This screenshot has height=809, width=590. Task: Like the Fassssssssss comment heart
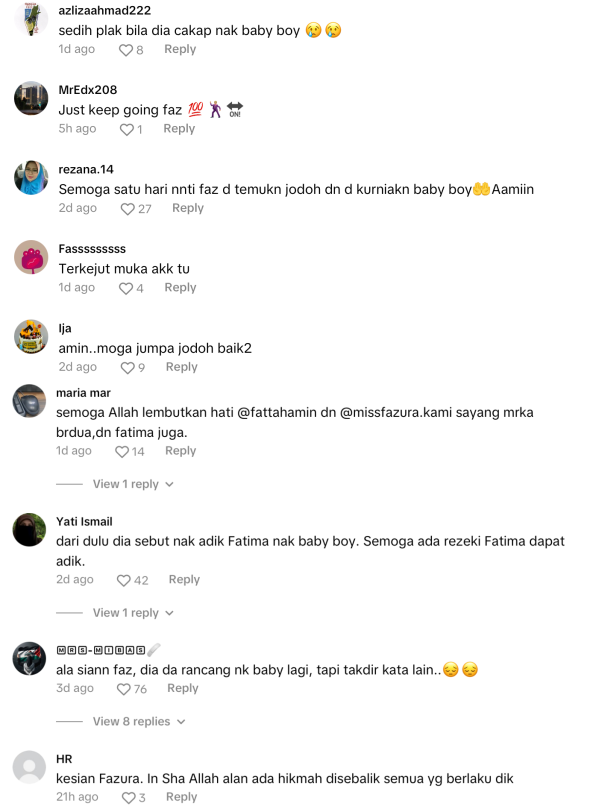[126, 288]
